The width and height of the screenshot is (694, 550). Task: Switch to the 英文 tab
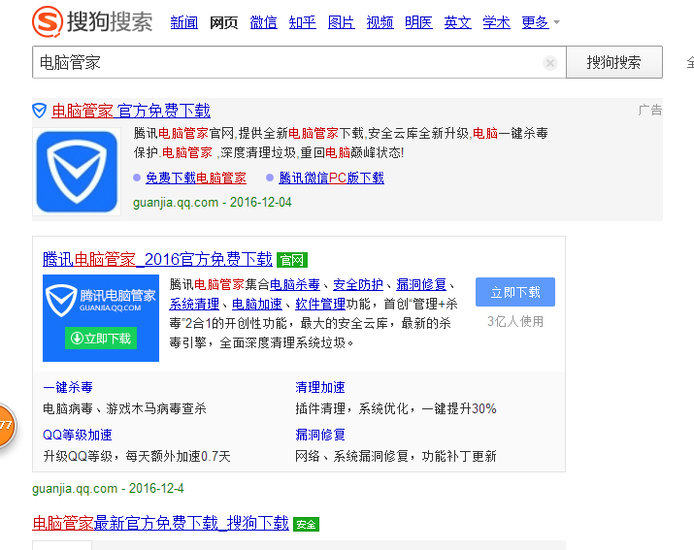(458, 22)
